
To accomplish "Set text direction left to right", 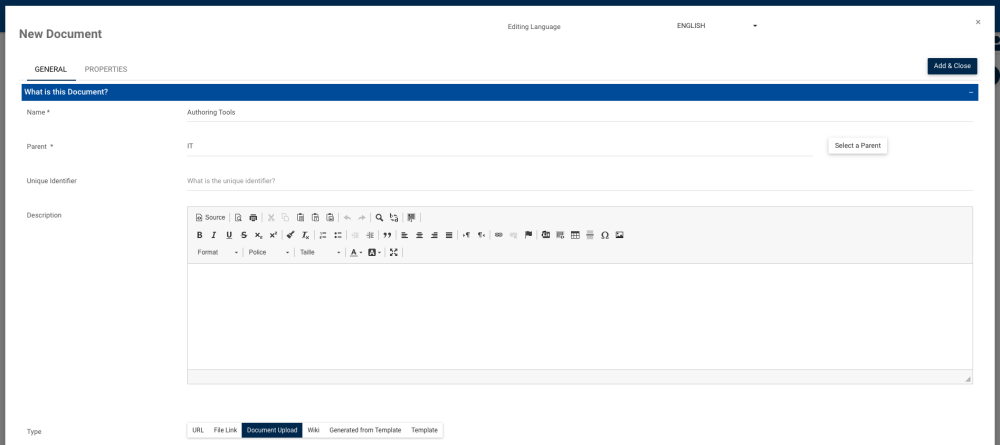I will pyautogui.click(x=467, y=235).
